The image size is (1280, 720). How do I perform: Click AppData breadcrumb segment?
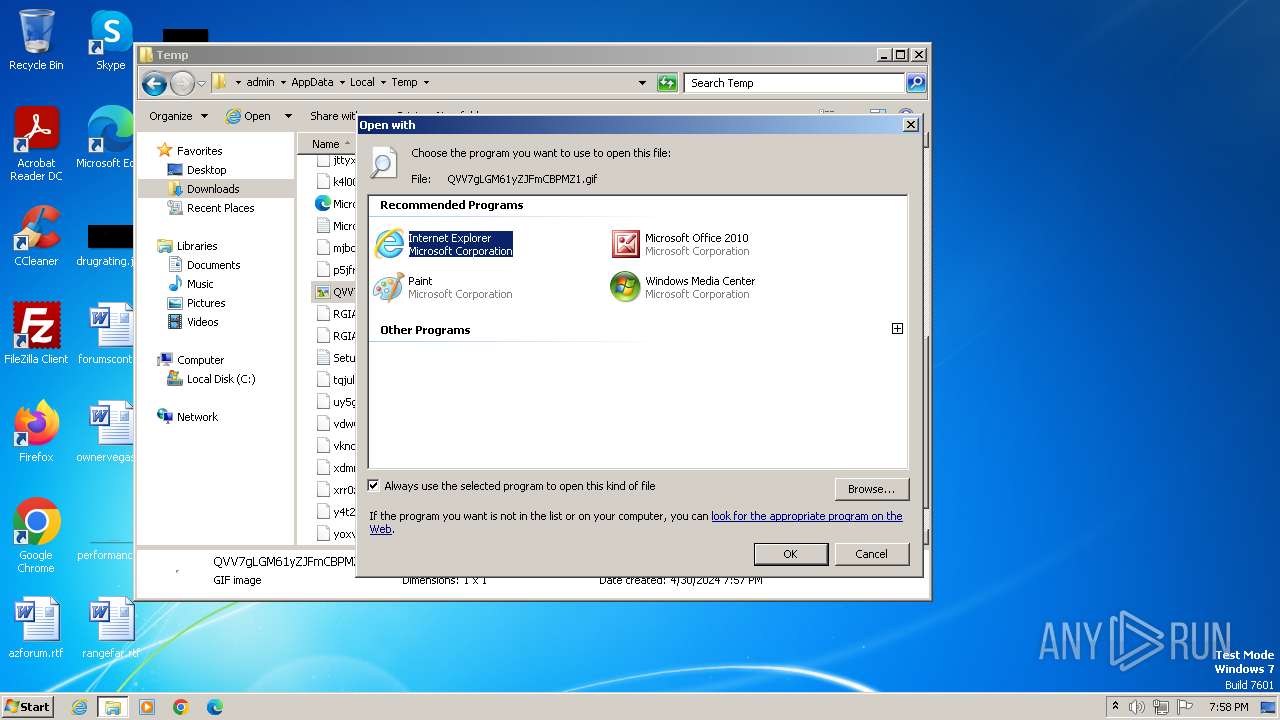pyautogui.click(x=312, y=83)
